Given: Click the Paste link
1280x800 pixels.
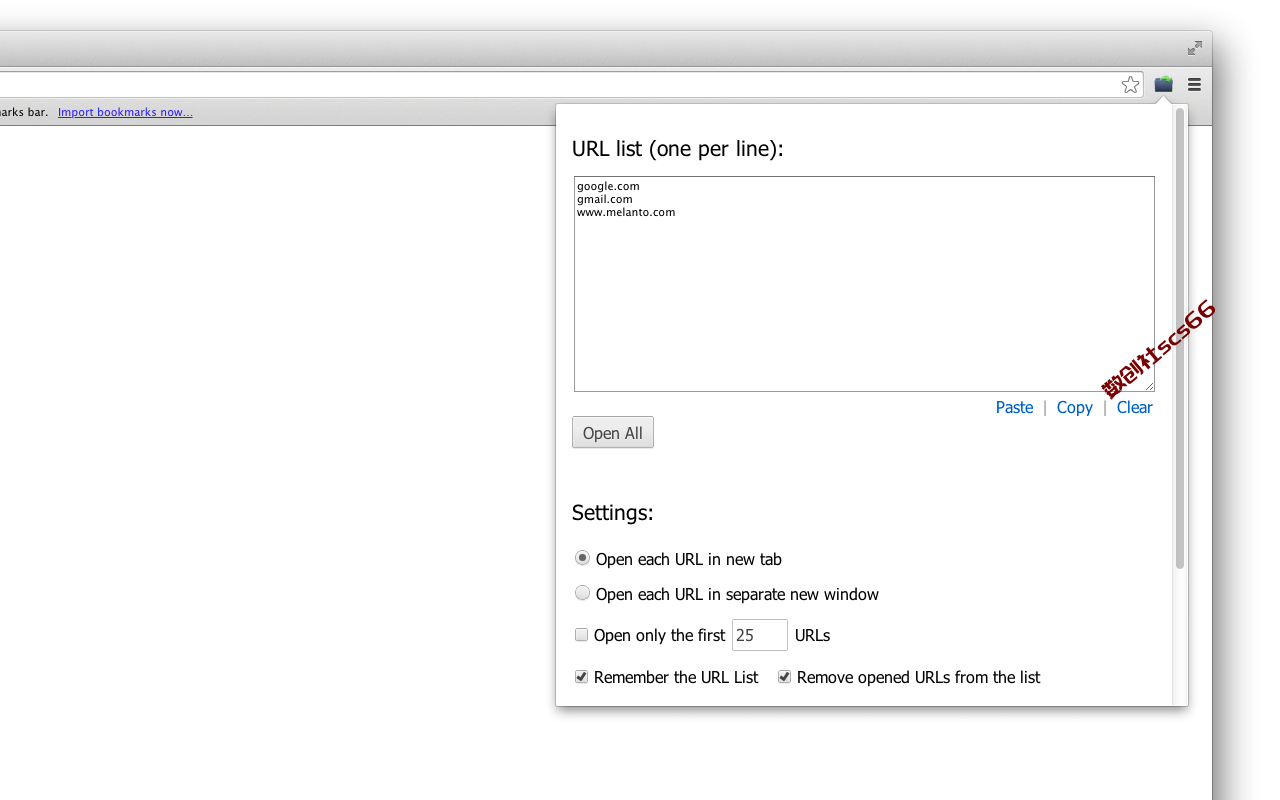Looking at the screenshot, I should tap(1014, 407).
